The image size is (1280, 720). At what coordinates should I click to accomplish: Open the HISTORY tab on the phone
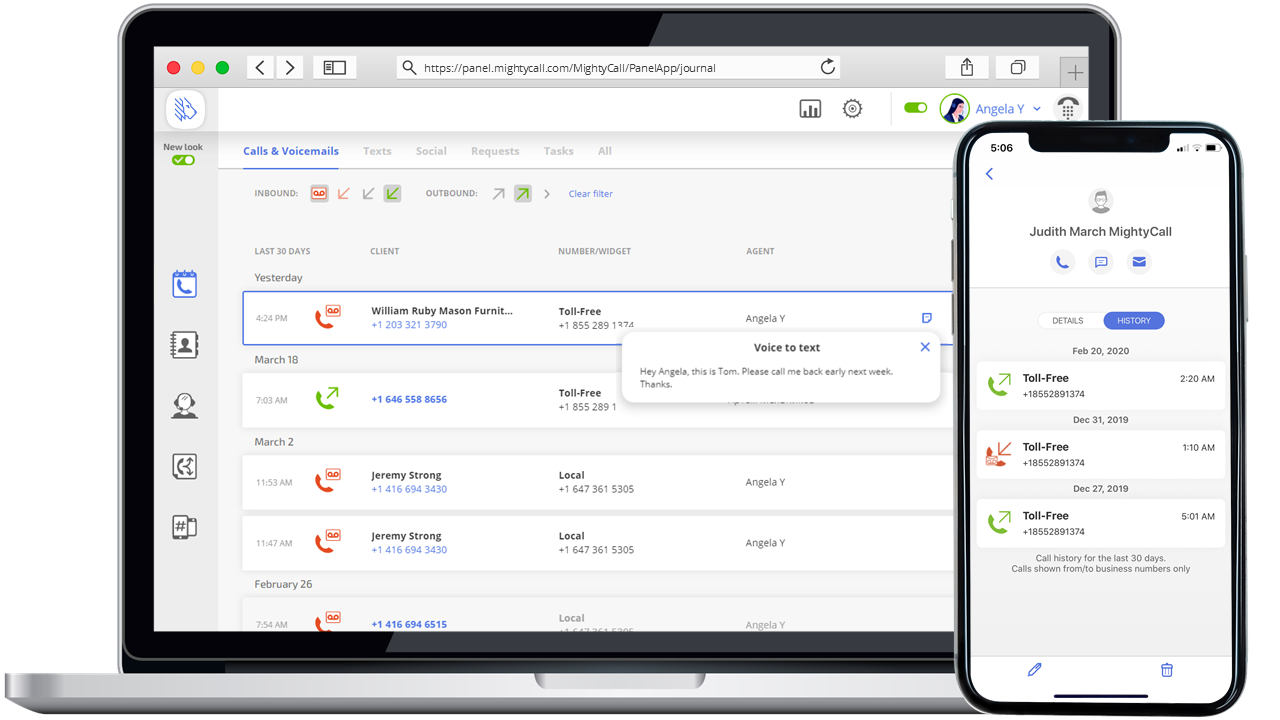pyautogui.click(x=1134, y=320)
